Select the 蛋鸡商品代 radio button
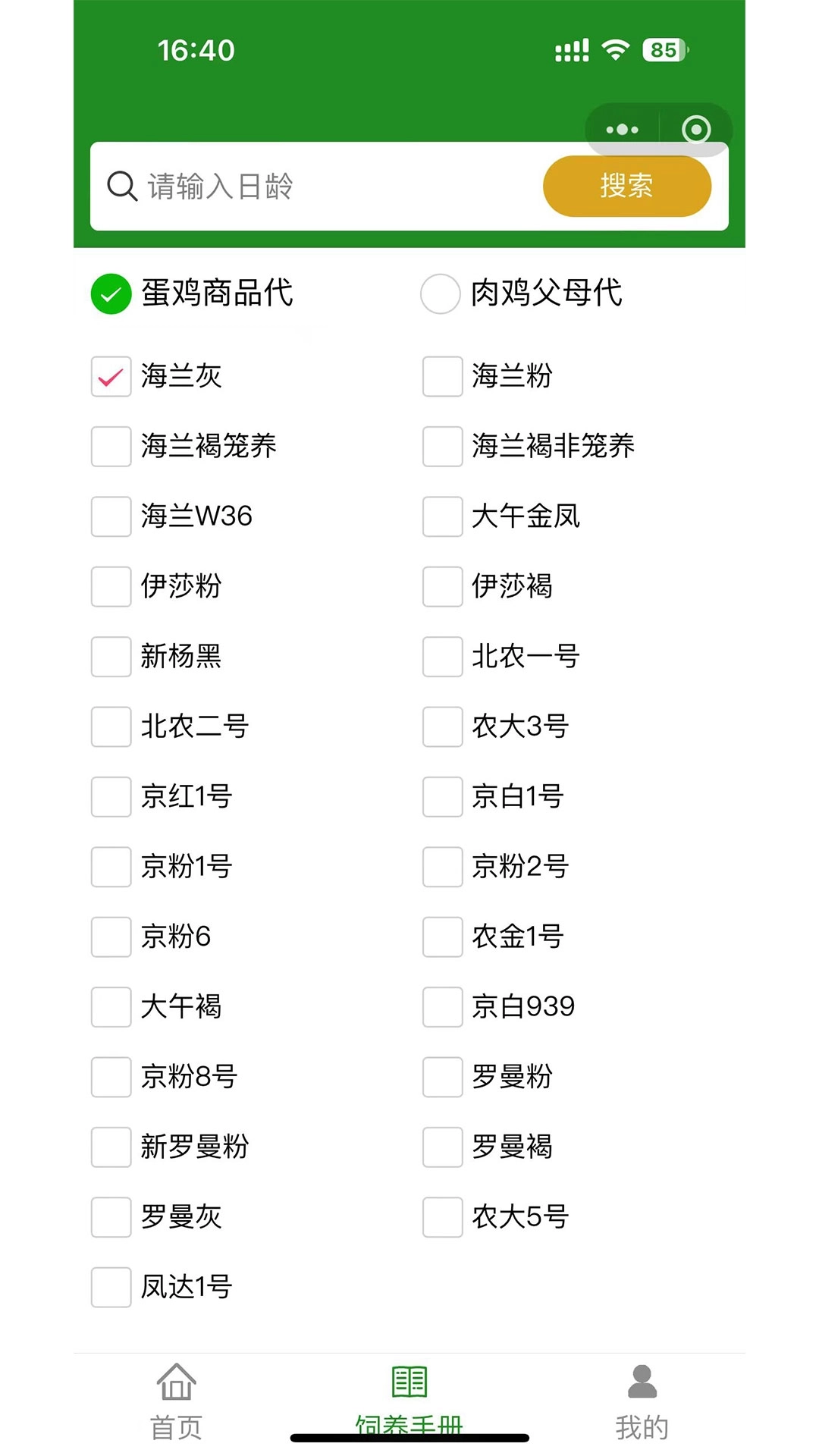This screenshot has width=819, height=1456. click(111, 294)
